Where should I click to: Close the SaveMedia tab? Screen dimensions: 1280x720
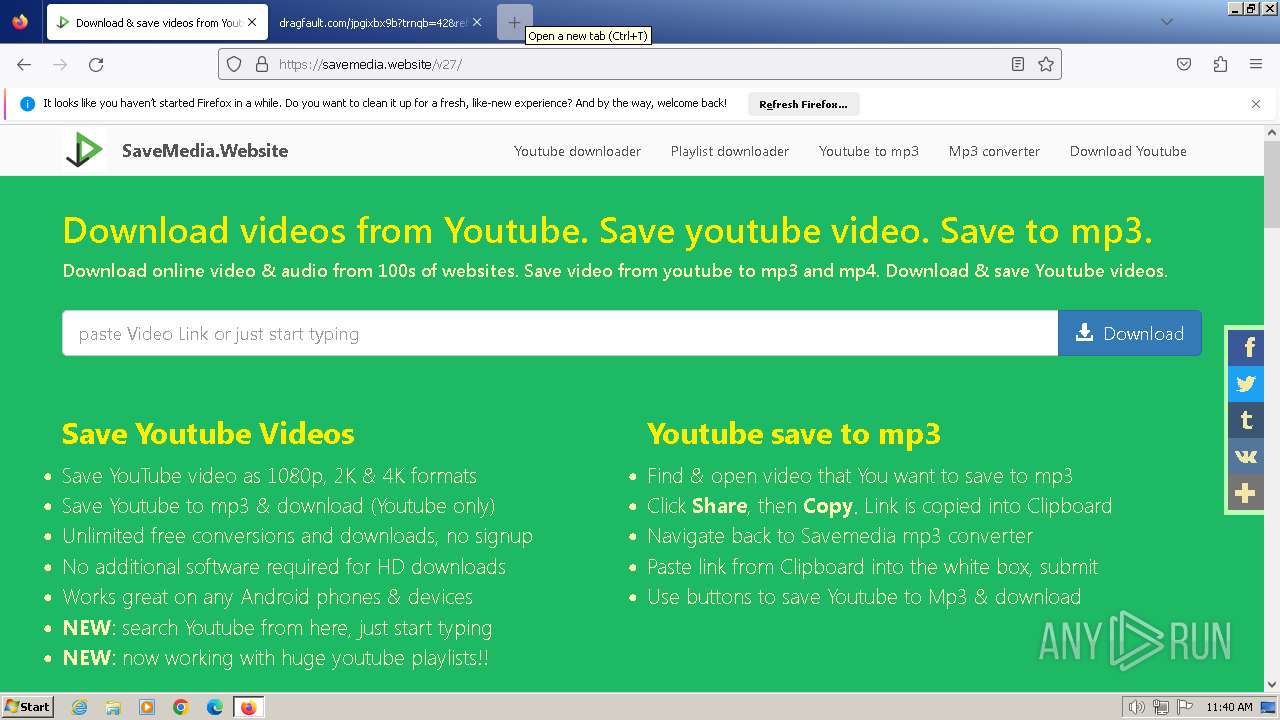(252, 22)
